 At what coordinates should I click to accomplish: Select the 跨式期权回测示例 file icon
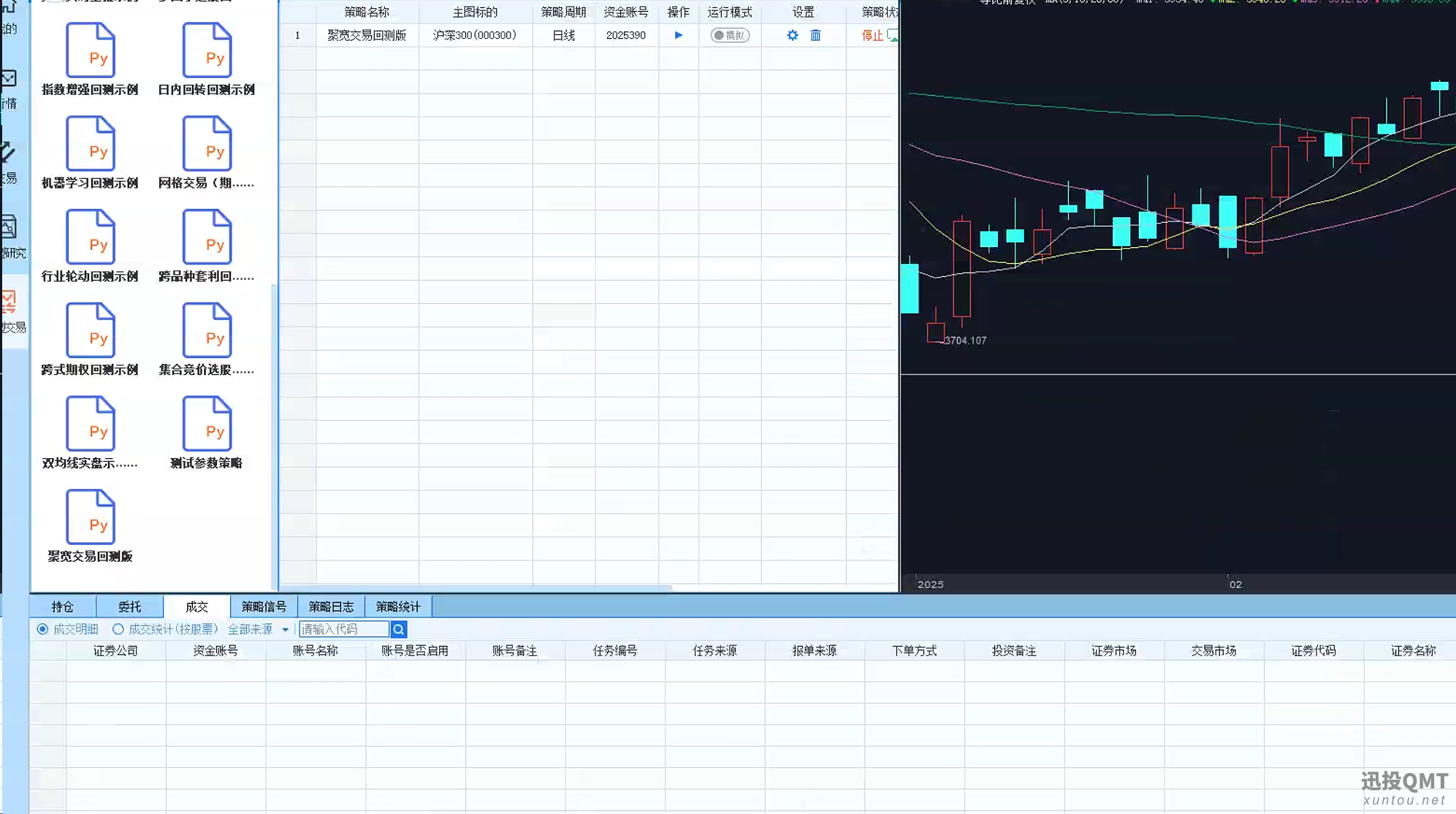coord(91,331)
